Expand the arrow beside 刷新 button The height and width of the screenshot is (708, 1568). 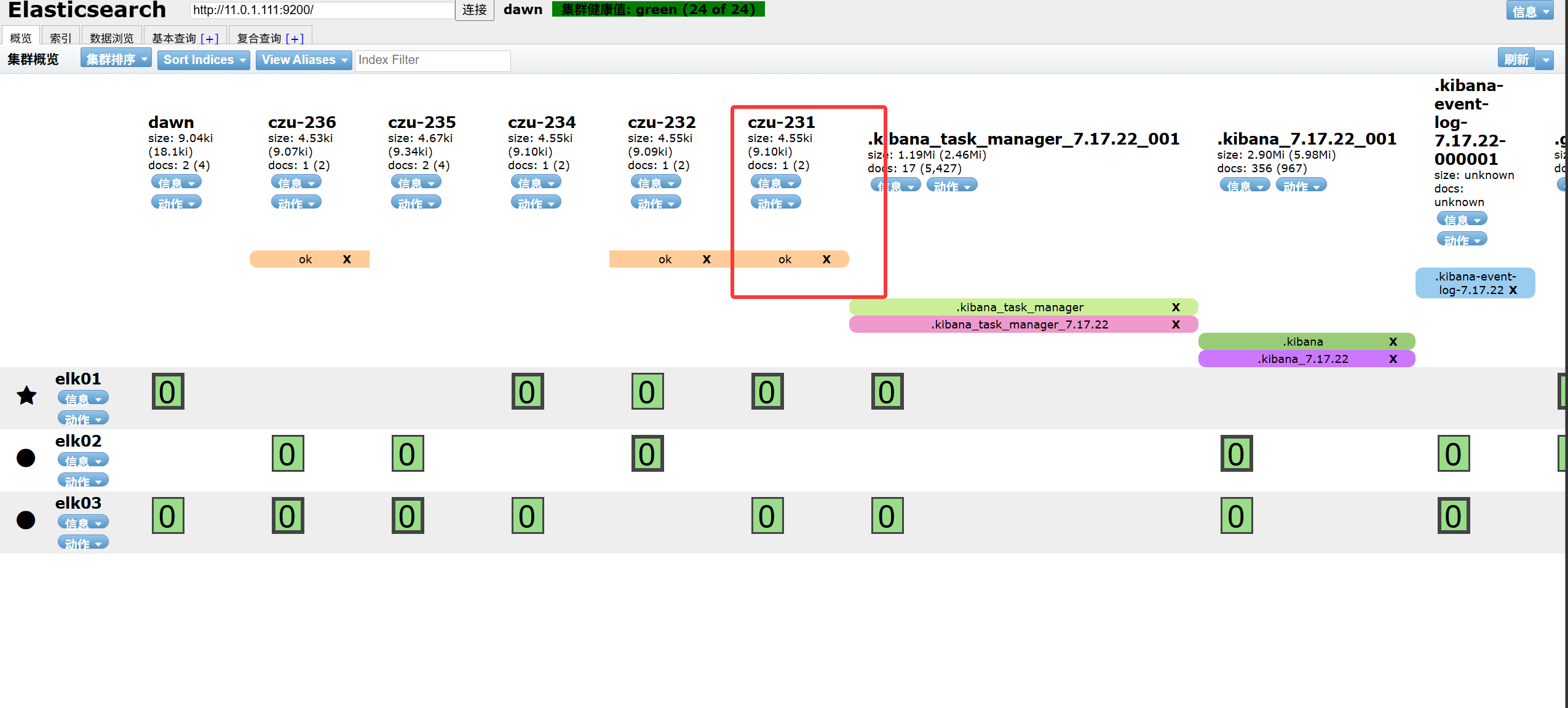point(1545,60)
